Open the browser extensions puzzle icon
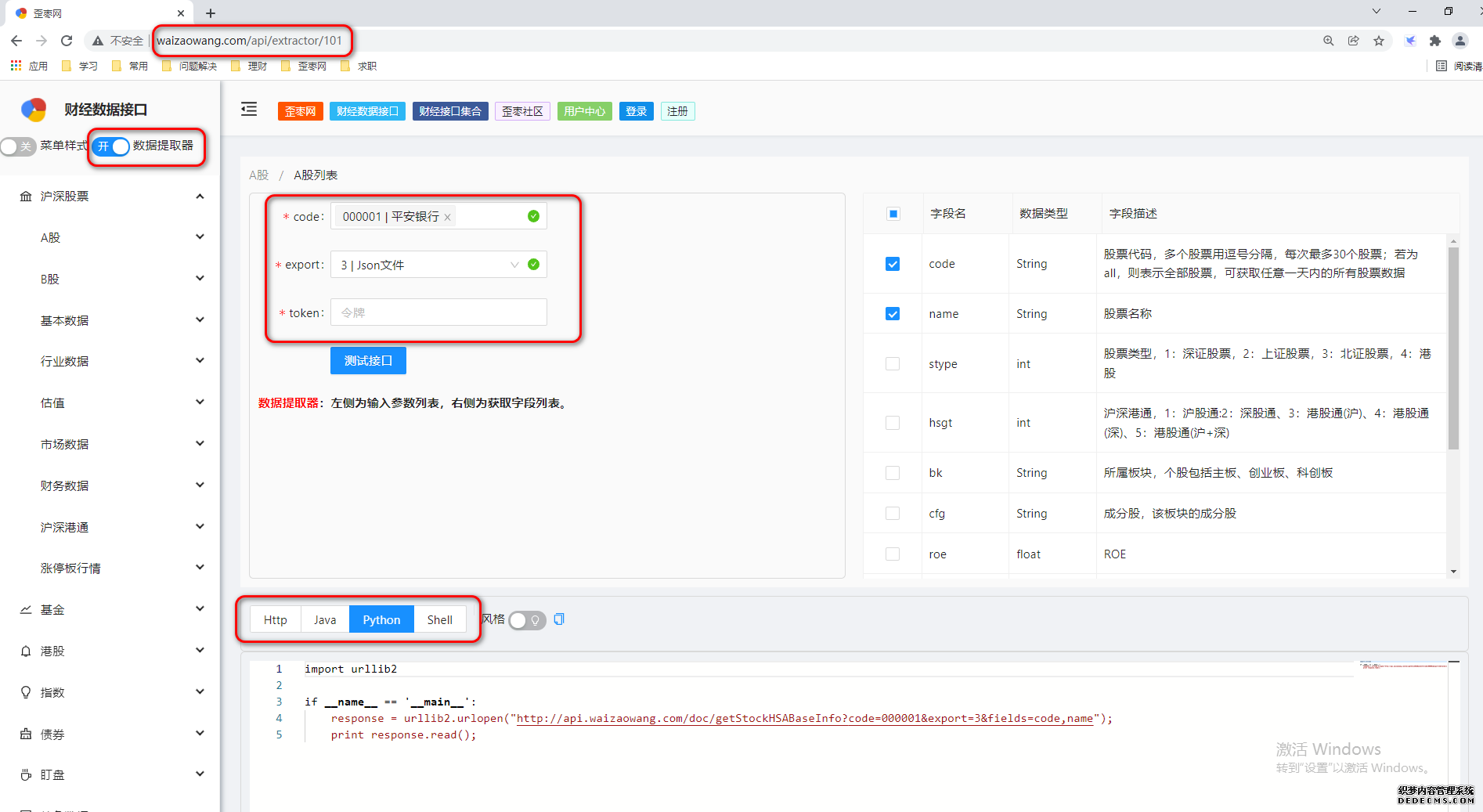This screenshot has height=812, width=1483. point(1435,41)
